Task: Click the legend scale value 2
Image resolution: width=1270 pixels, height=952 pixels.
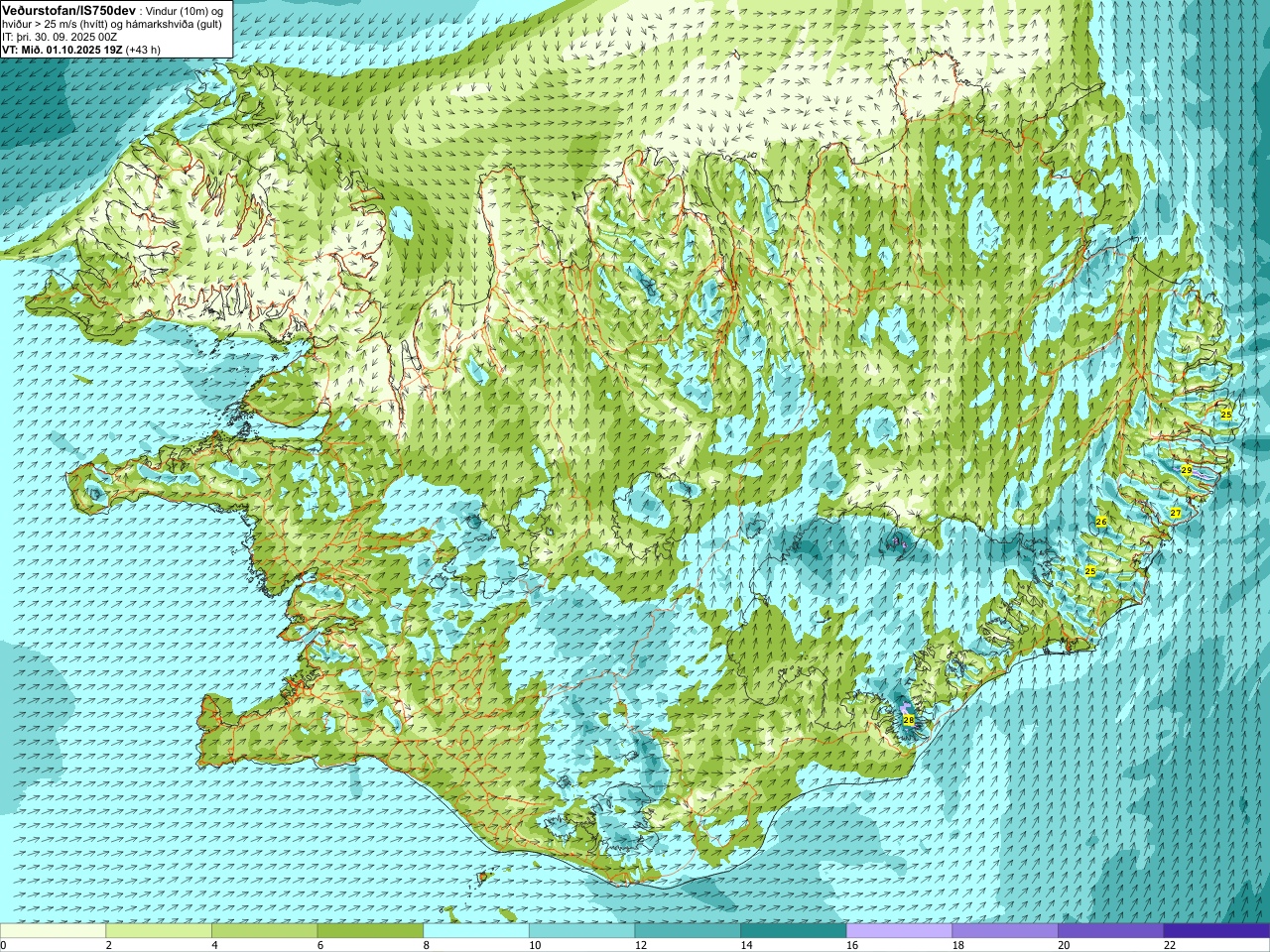Action: tap(109, 945)
